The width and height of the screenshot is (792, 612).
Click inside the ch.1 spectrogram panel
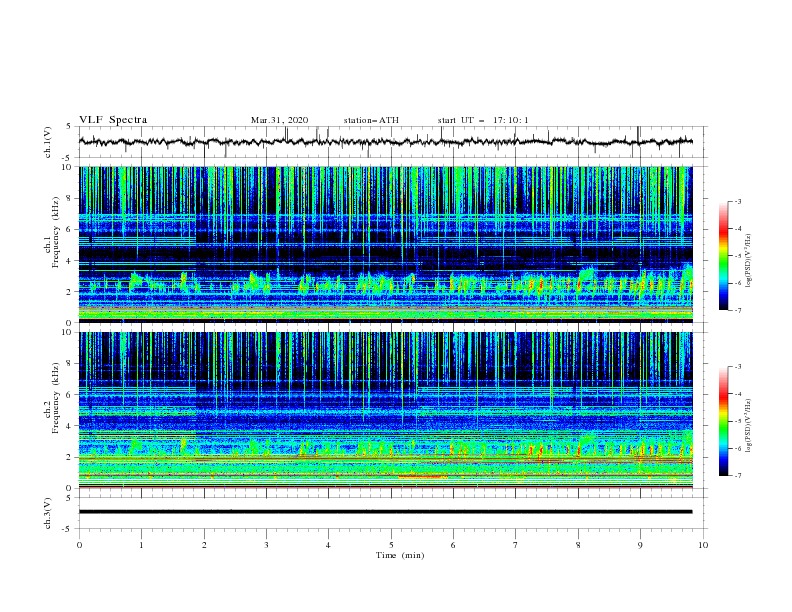pyautogui.click(x=385, y=244)
